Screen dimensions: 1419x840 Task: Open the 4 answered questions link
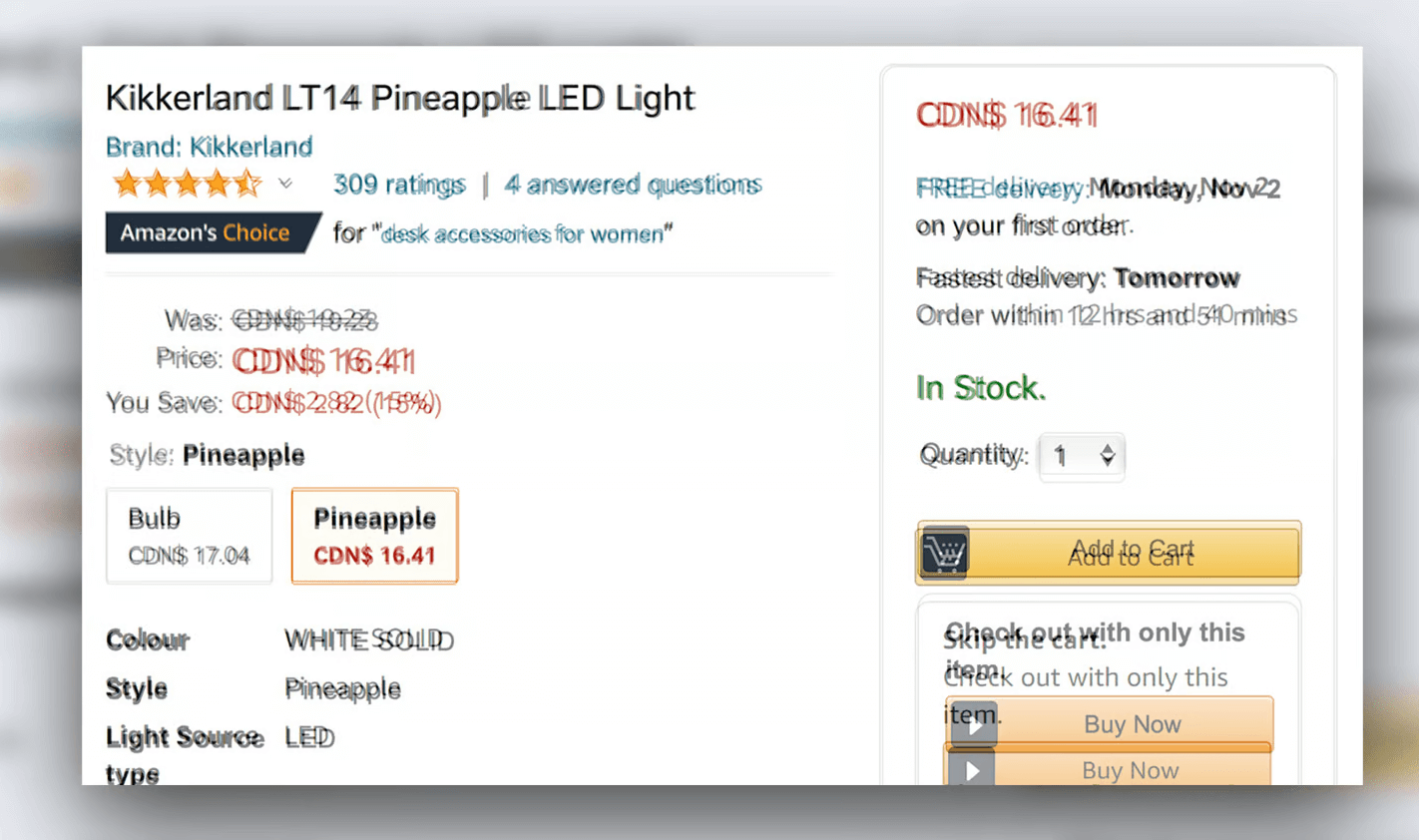click(x=633, y=185)
